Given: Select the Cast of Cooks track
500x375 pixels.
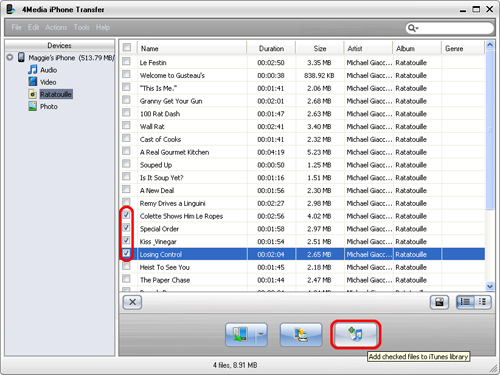Looking at the screenshot, I should [302, 139].
